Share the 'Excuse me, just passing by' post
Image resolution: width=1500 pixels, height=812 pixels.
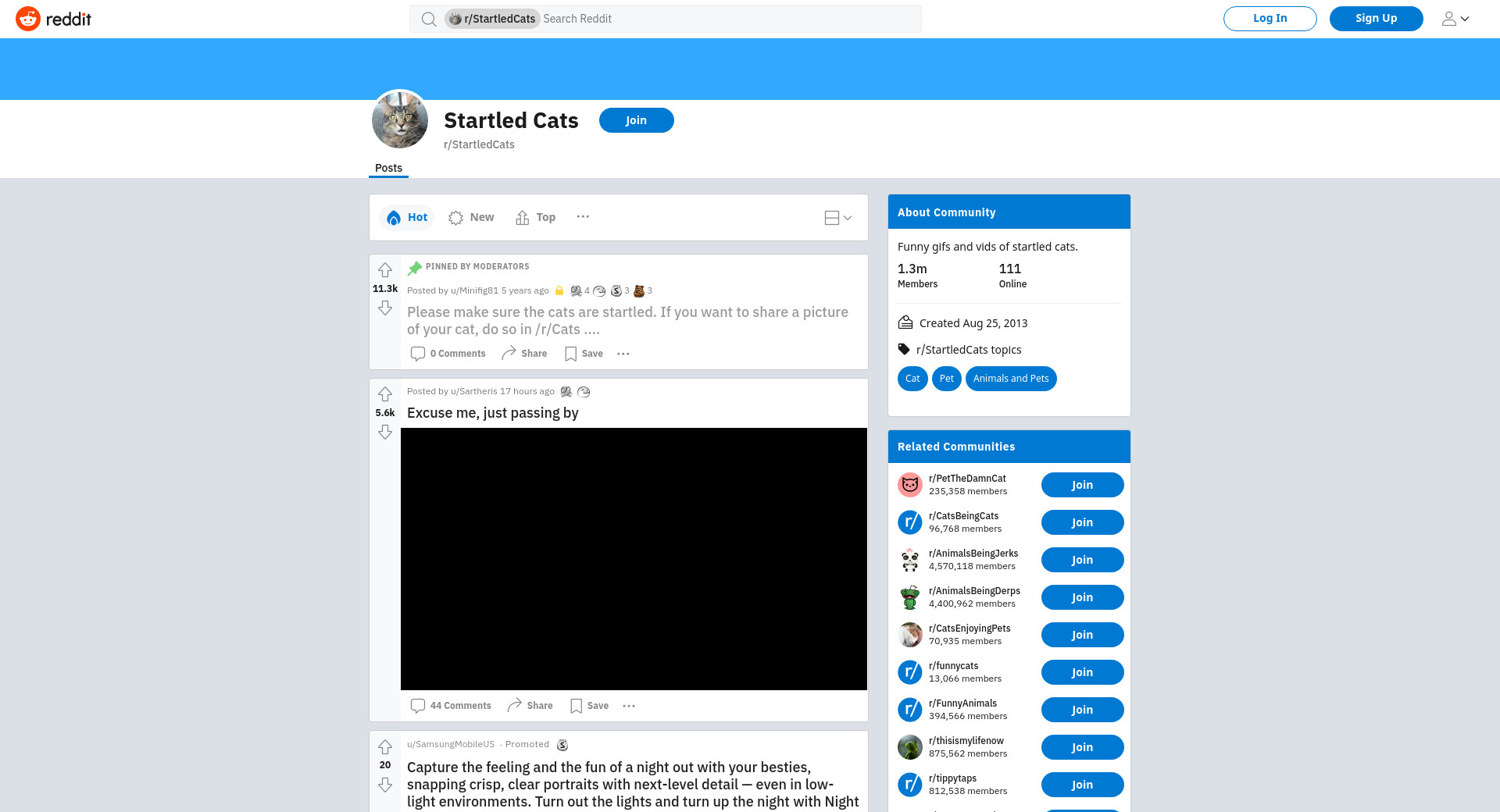(530, 706)
